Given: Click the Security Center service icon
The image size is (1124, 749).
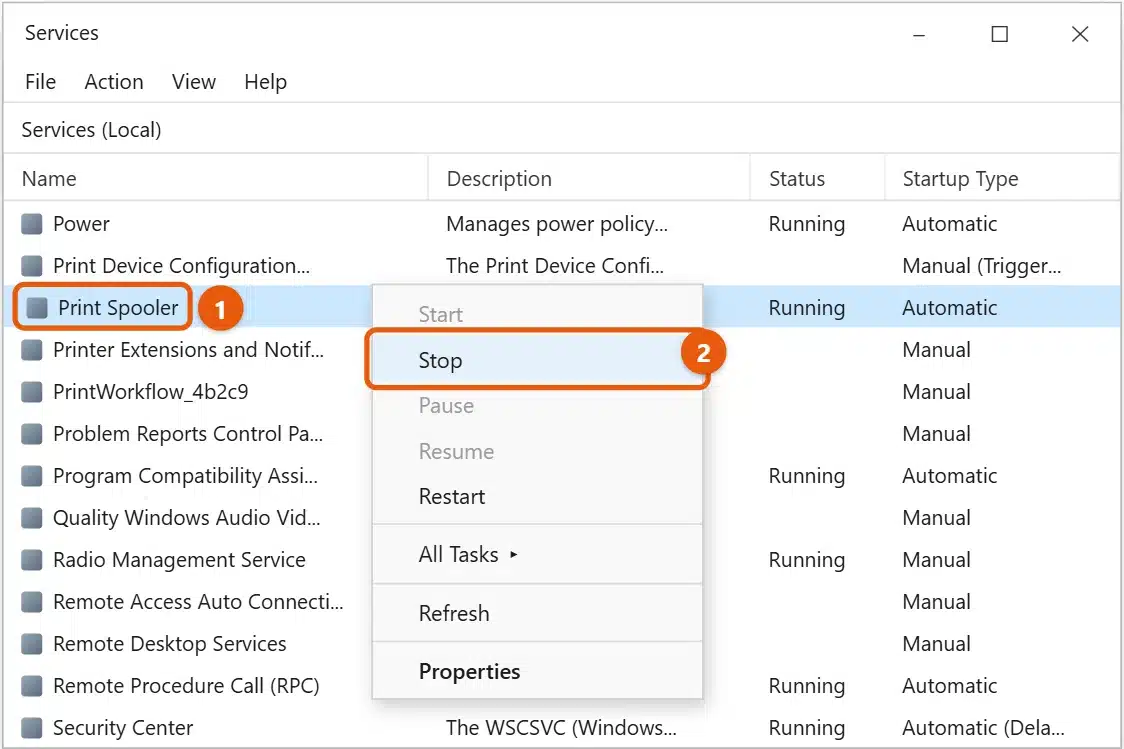Looking at the screenshot, I should 32,727.
